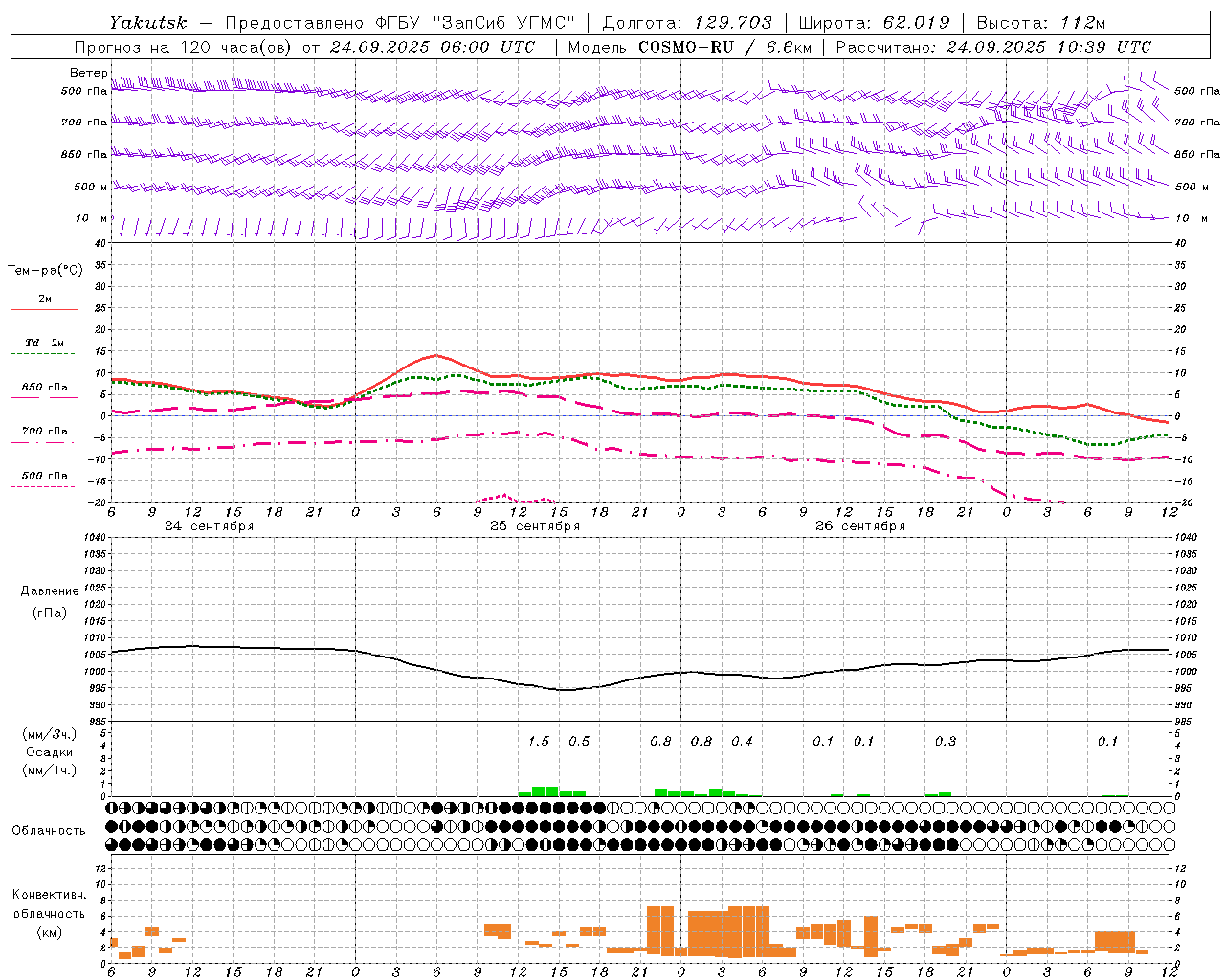Screen dimensions: 1225x980
Task: Click the "Давление" pressure panel label
Action: coord(50,591)
